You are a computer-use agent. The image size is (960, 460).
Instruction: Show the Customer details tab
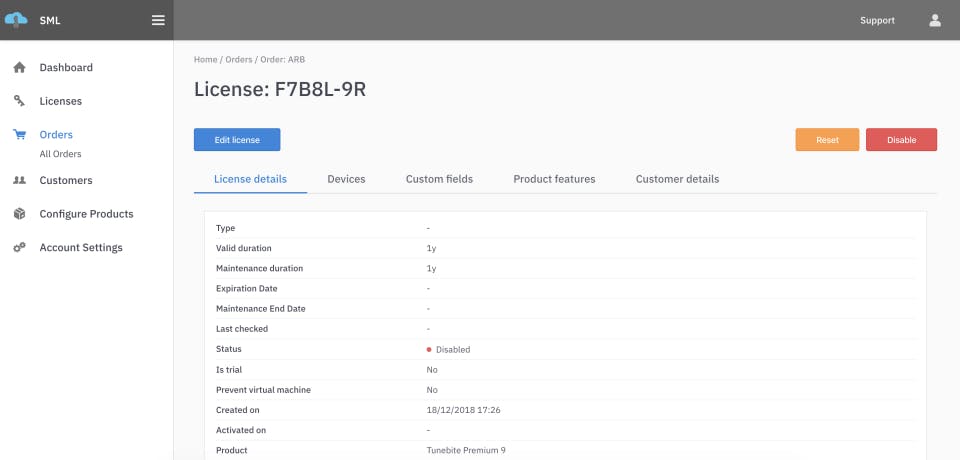coord(677,179)
